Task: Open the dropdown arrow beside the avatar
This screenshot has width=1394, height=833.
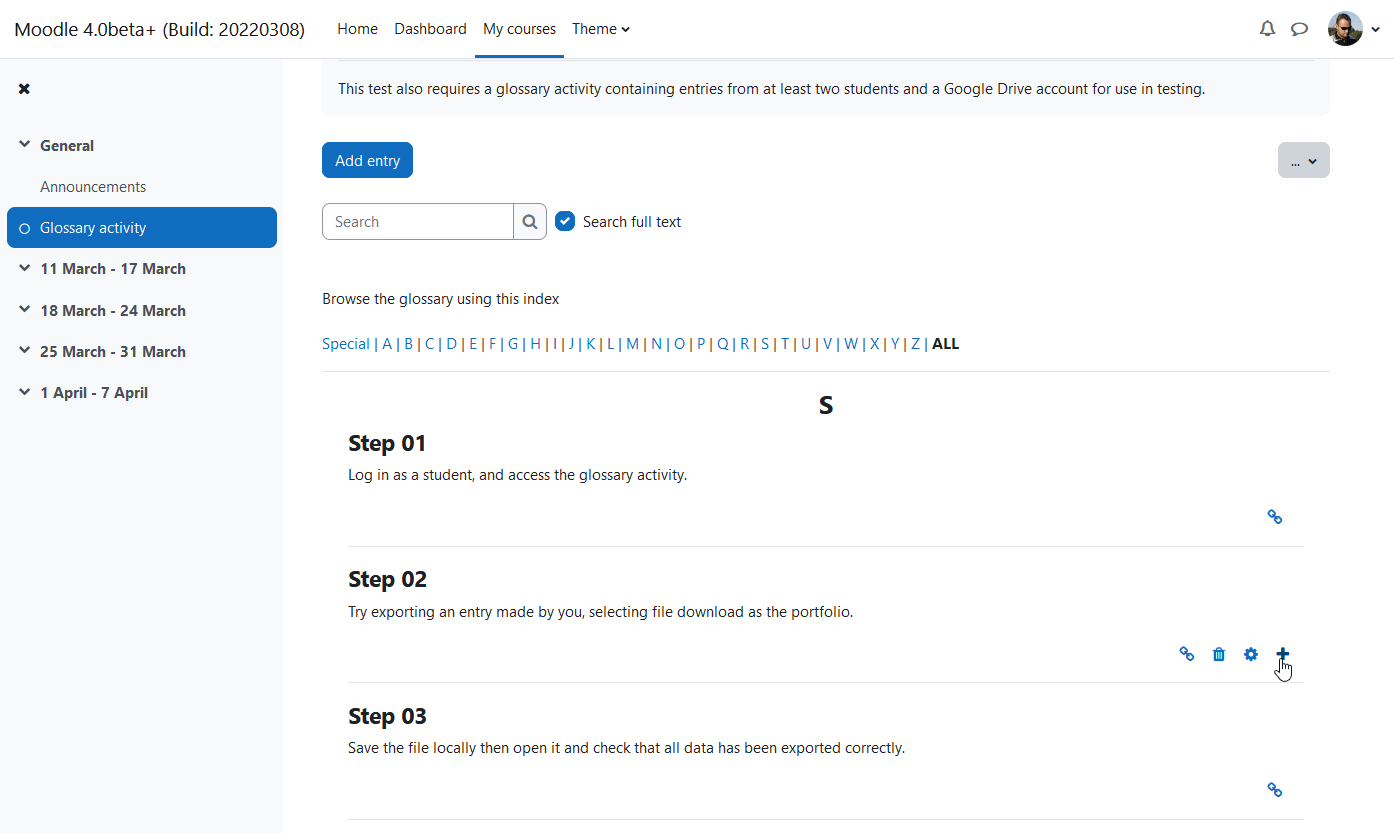Action: pos(1376,30)
